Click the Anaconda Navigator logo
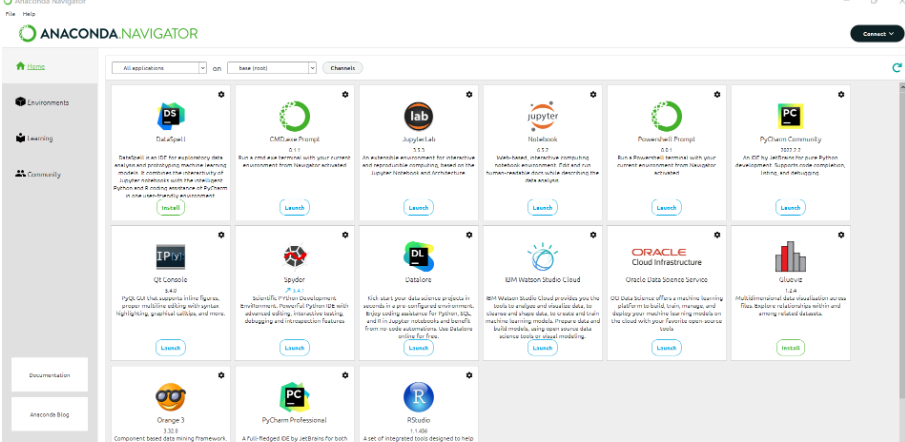This screenshot has width=905, height=442. point(108,34)
